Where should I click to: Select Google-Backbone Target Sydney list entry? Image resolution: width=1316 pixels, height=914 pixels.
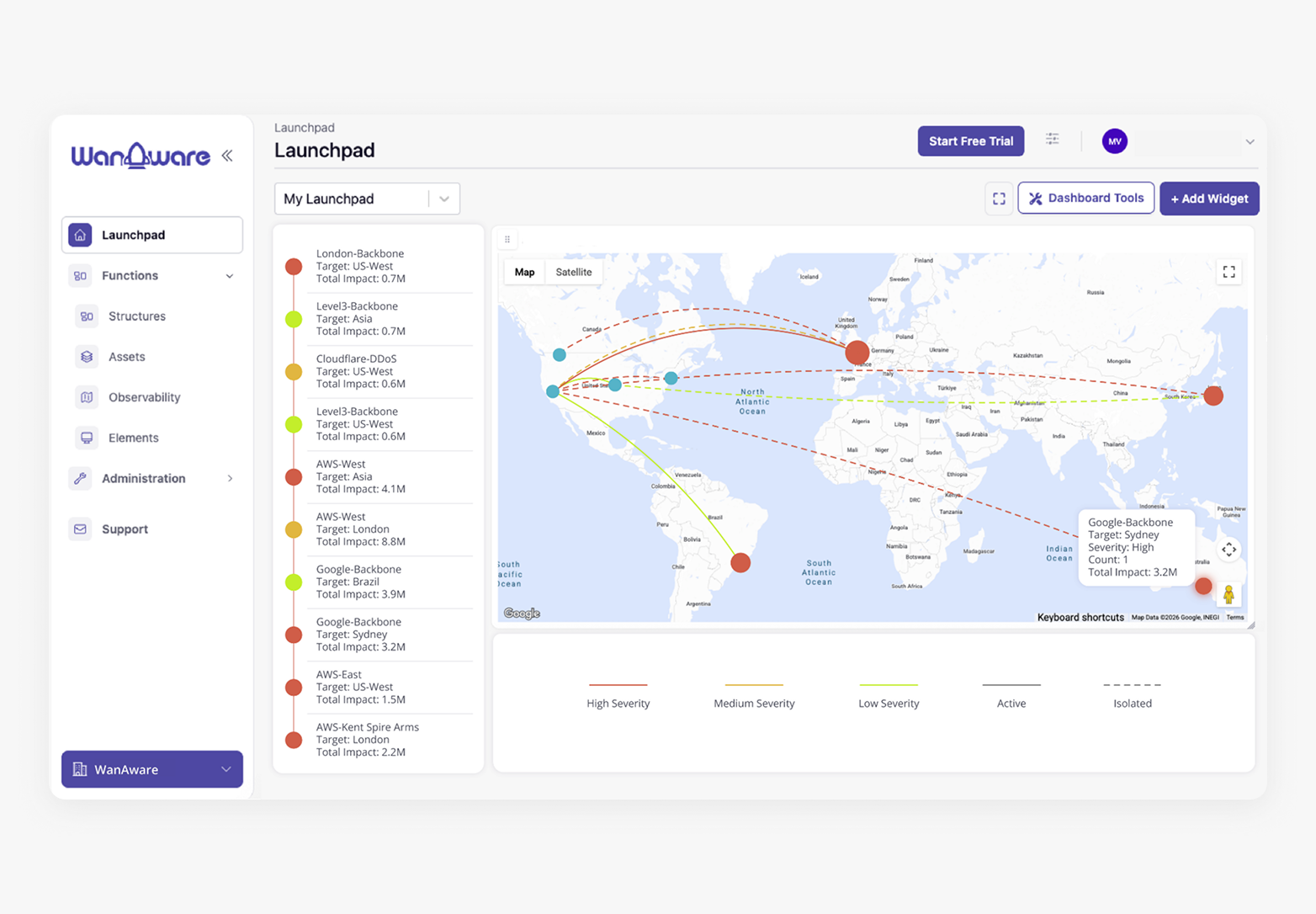click(x=379, y=635)
